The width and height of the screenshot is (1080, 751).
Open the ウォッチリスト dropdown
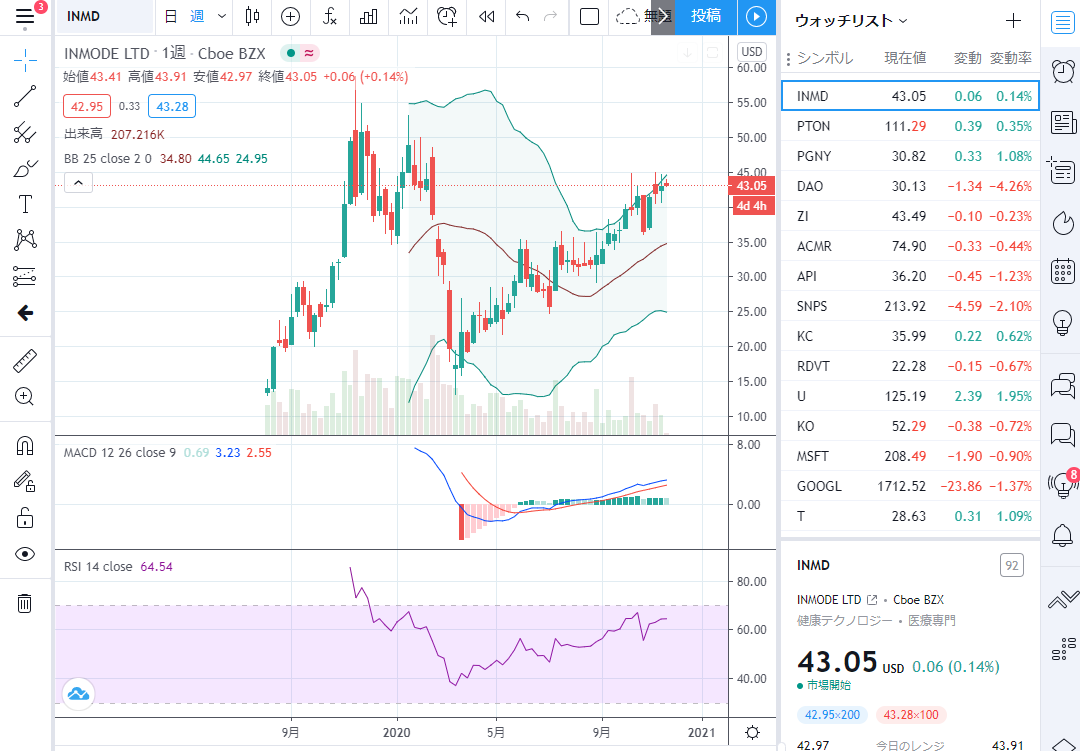(851, 21)
